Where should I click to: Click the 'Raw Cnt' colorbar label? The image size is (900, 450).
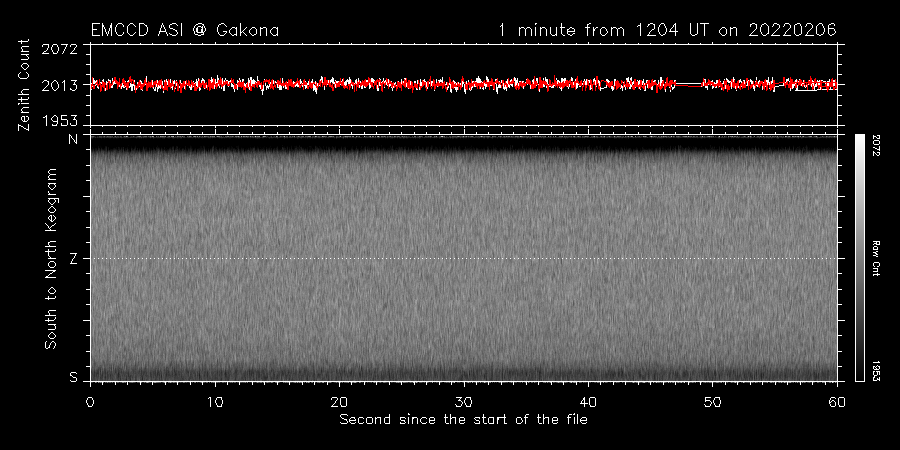point(876,258)
